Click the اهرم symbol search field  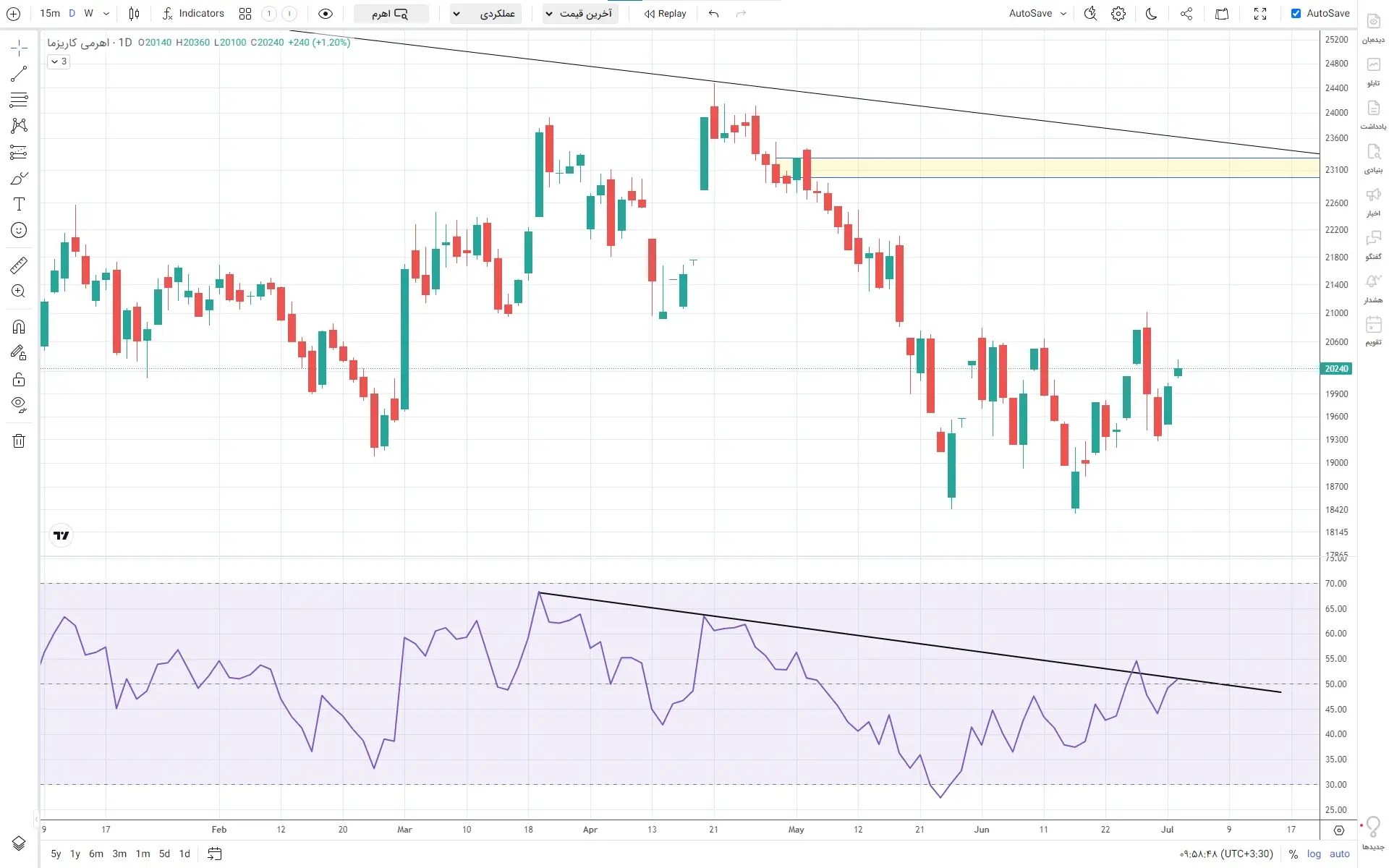(391, 14)
